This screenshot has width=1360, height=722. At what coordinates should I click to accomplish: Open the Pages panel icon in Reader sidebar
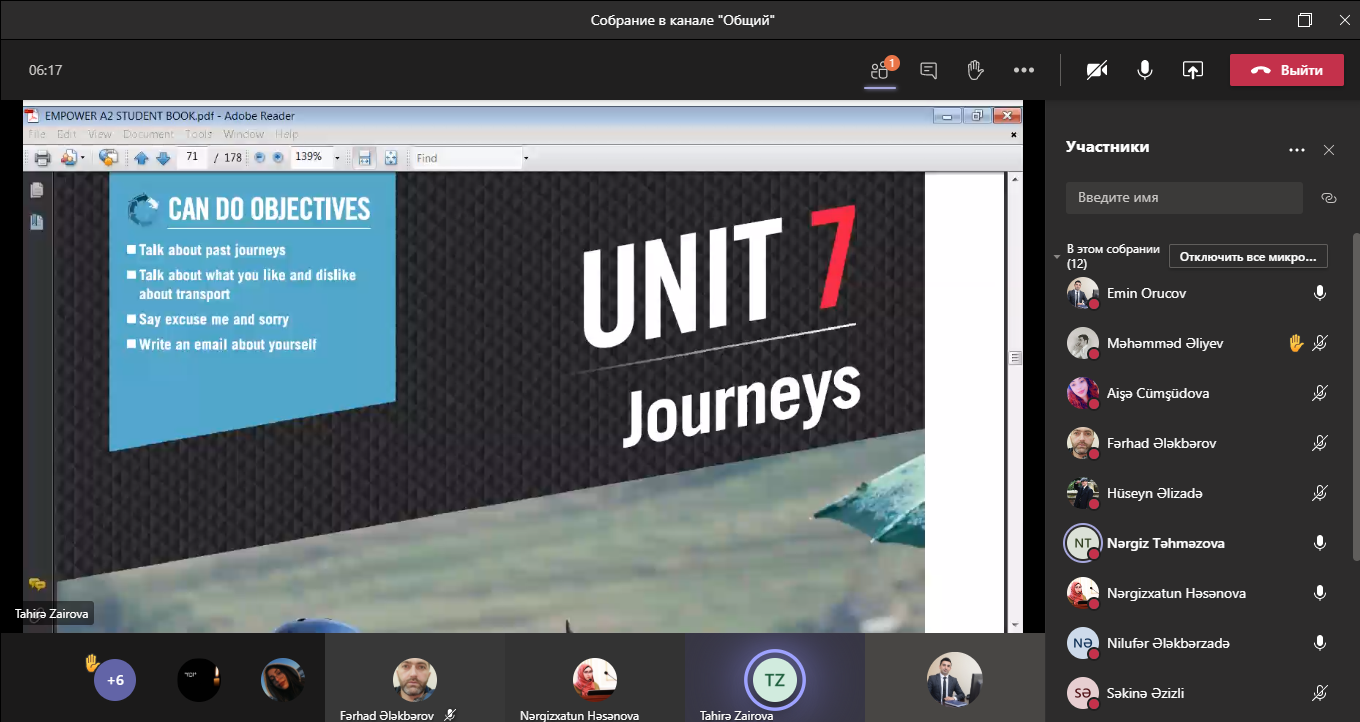coord(37,190)
